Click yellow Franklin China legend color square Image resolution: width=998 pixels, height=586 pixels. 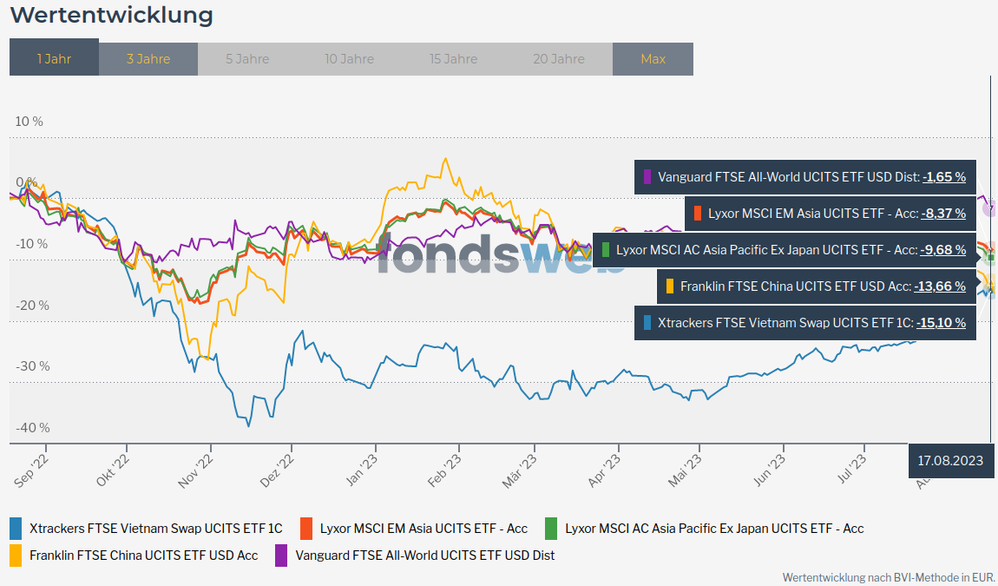click(15, 554)
